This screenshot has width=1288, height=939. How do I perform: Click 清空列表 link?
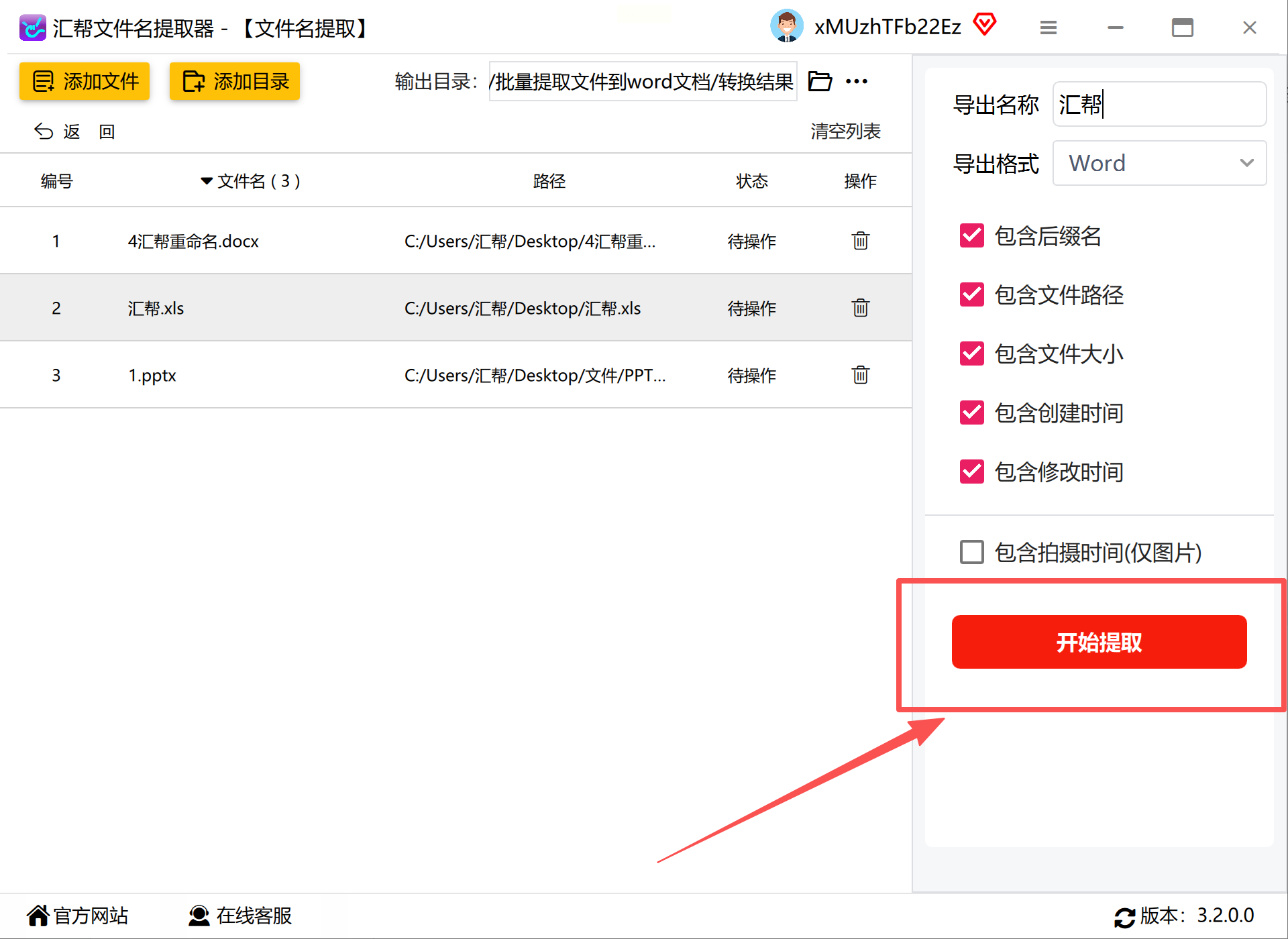845,131
